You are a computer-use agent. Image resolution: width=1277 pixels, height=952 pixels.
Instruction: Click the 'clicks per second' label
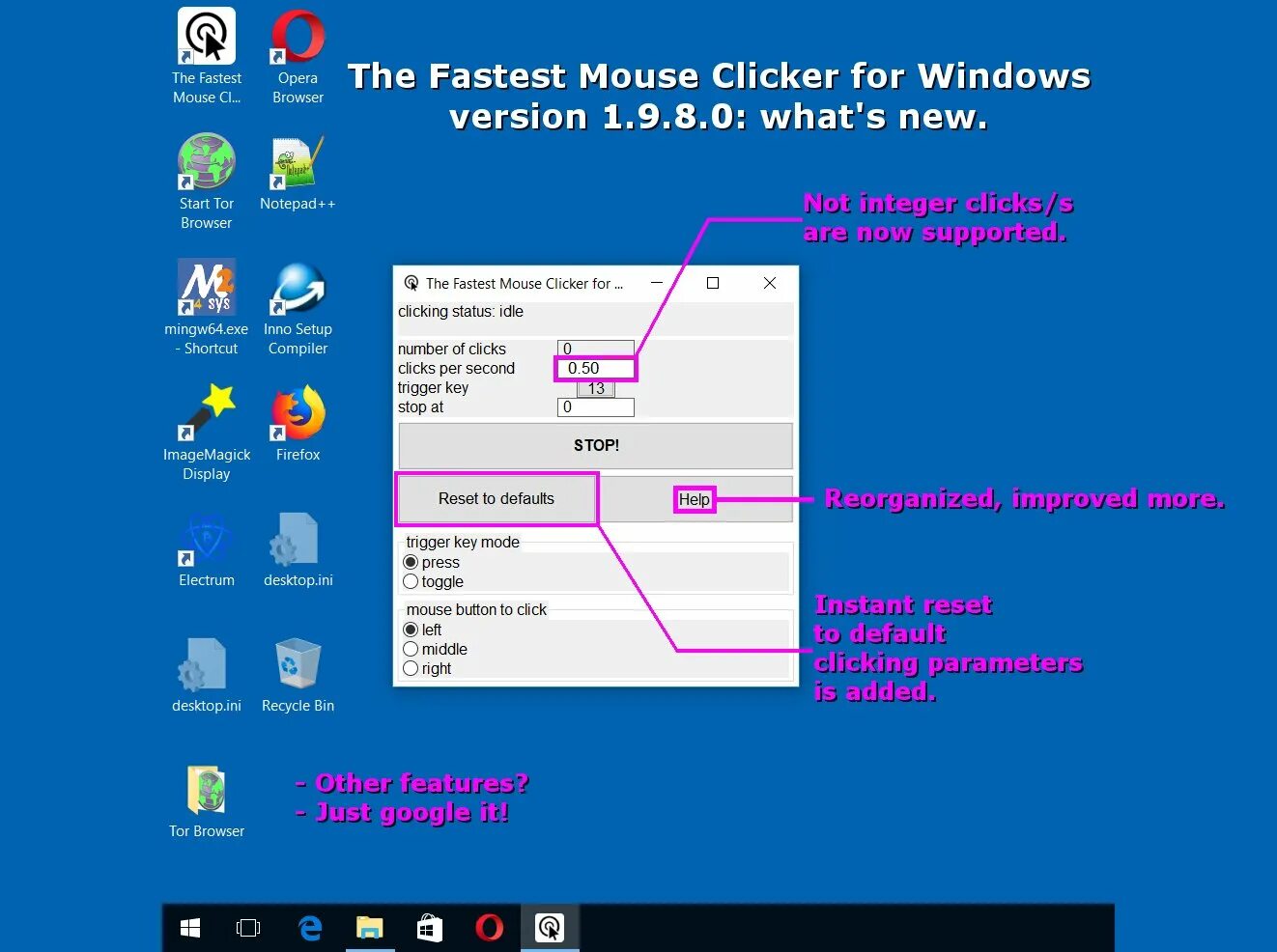point(456,368)
